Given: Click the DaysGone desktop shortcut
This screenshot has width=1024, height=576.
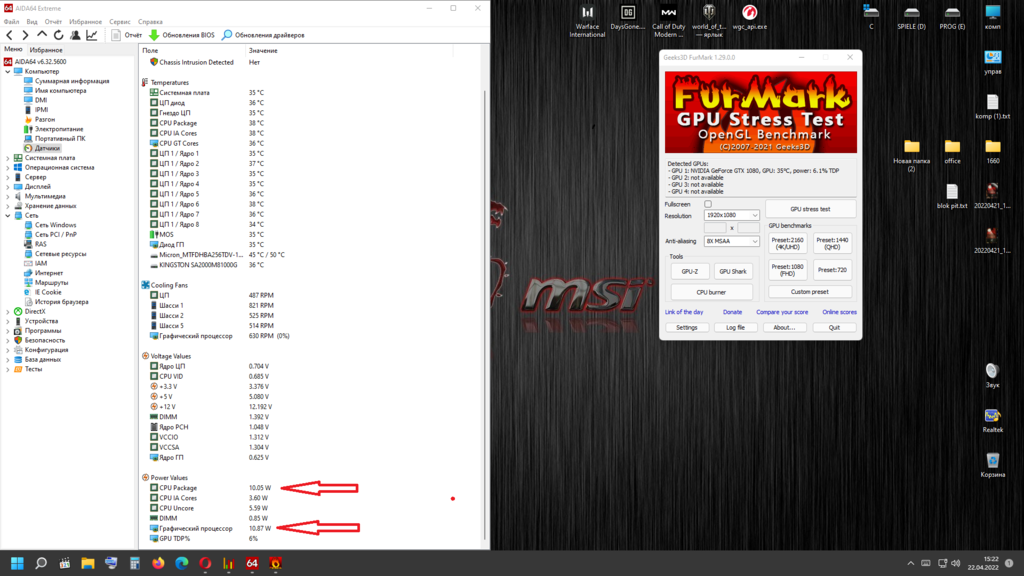Looking at the screenshot, I should [x=628, y=18].
